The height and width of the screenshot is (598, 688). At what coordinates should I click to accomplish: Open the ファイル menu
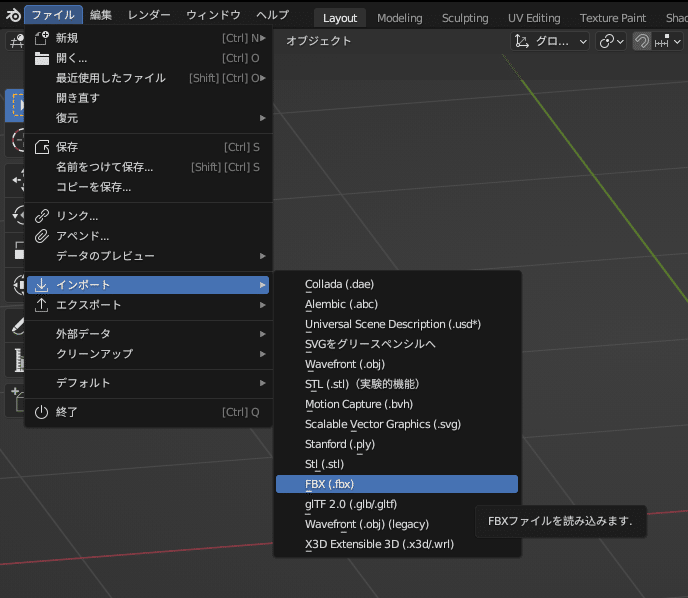pos(53,15)
